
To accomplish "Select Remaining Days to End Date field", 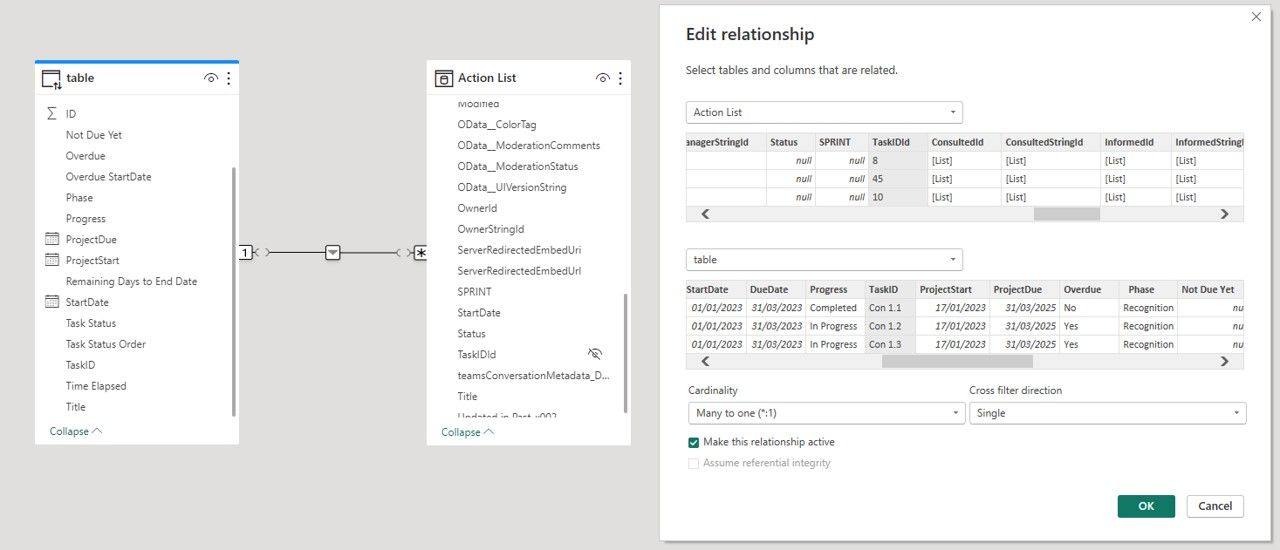I will 132,281.
